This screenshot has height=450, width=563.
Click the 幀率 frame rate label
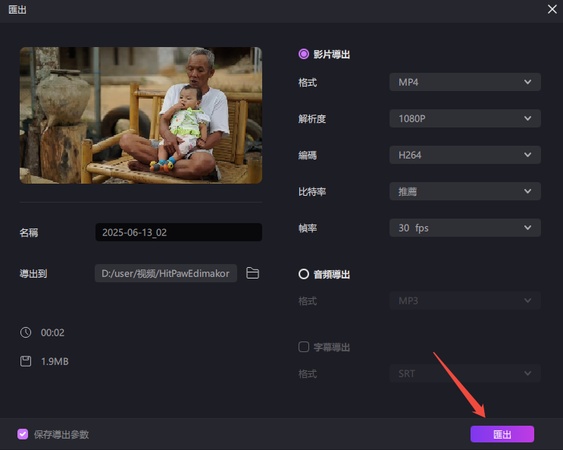coord(307,228)
